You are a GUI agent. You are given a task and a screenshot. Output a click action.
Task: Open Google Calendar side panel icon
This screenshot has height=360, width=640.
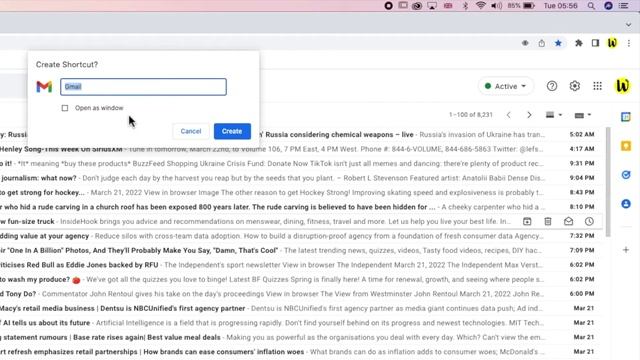coord(626,117)
